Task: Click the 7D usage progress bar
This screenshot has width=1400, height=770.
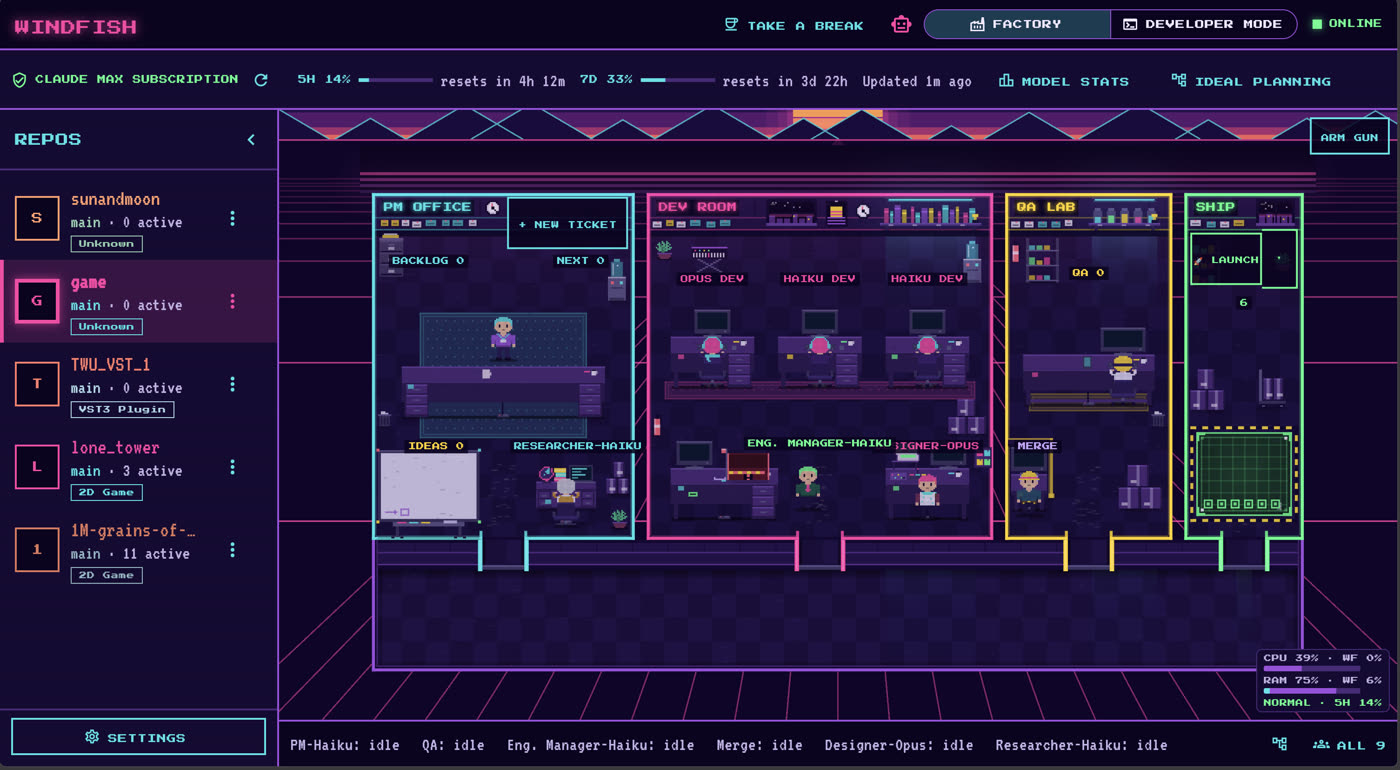Action: [x=678, y=80]
